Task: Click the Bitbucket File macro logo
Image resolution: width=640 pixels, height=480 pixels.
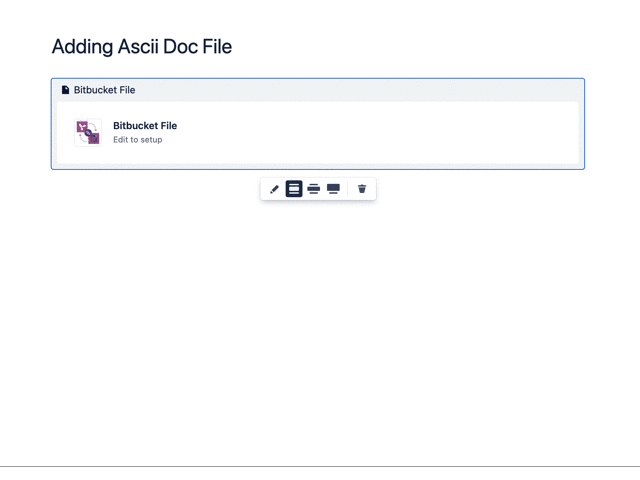Action: tap(88, 132)
